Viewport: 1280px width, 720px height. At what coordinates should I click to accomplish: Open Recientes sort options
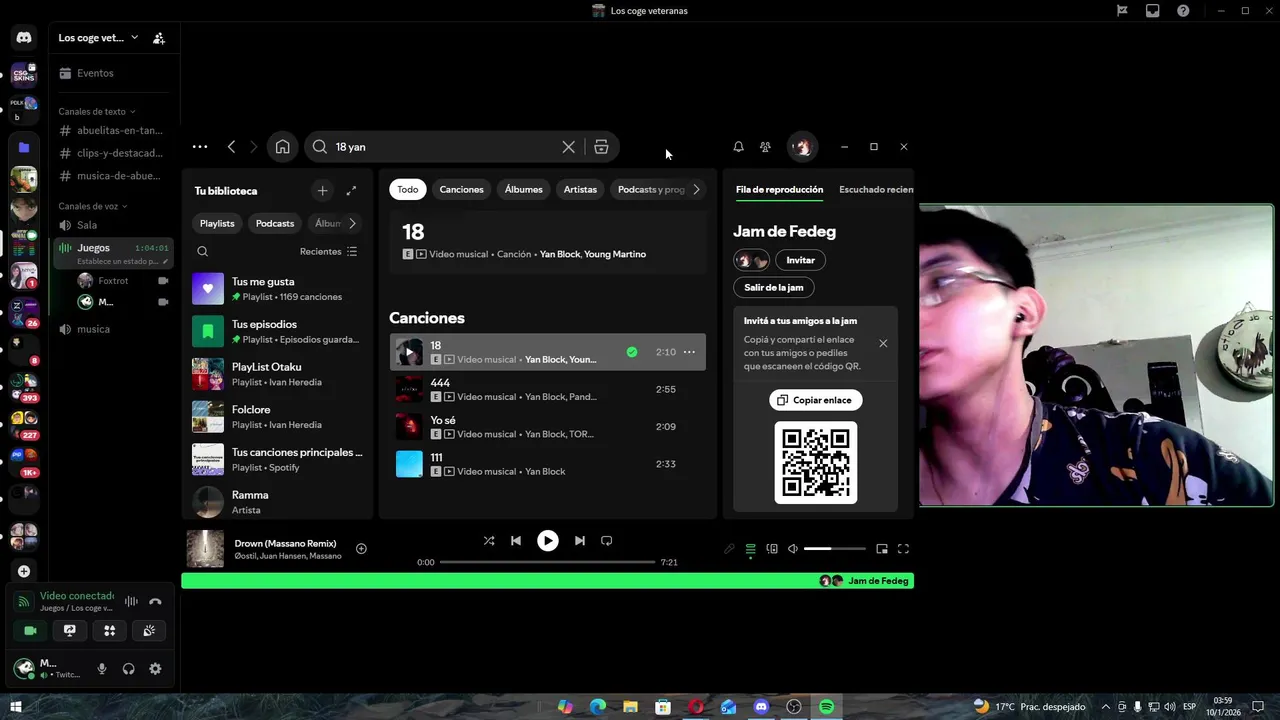pyautogui.click(x=328, y=252)
